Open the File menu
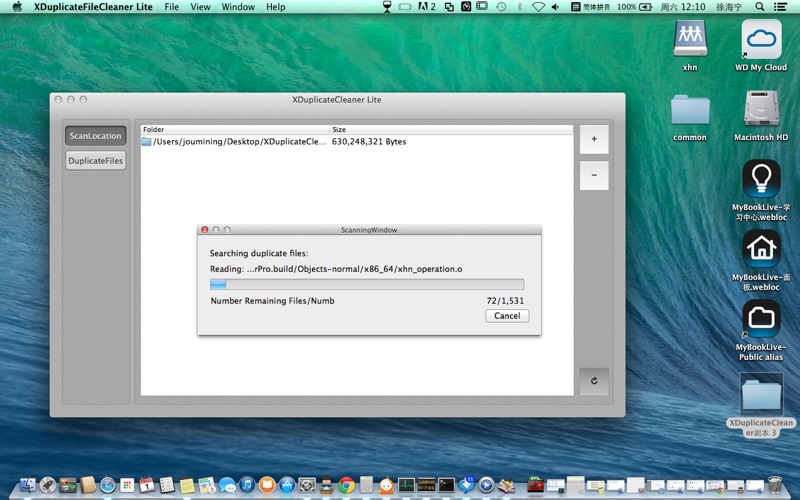The width and height of the screenshot is (800, 500). click(171, 7)
